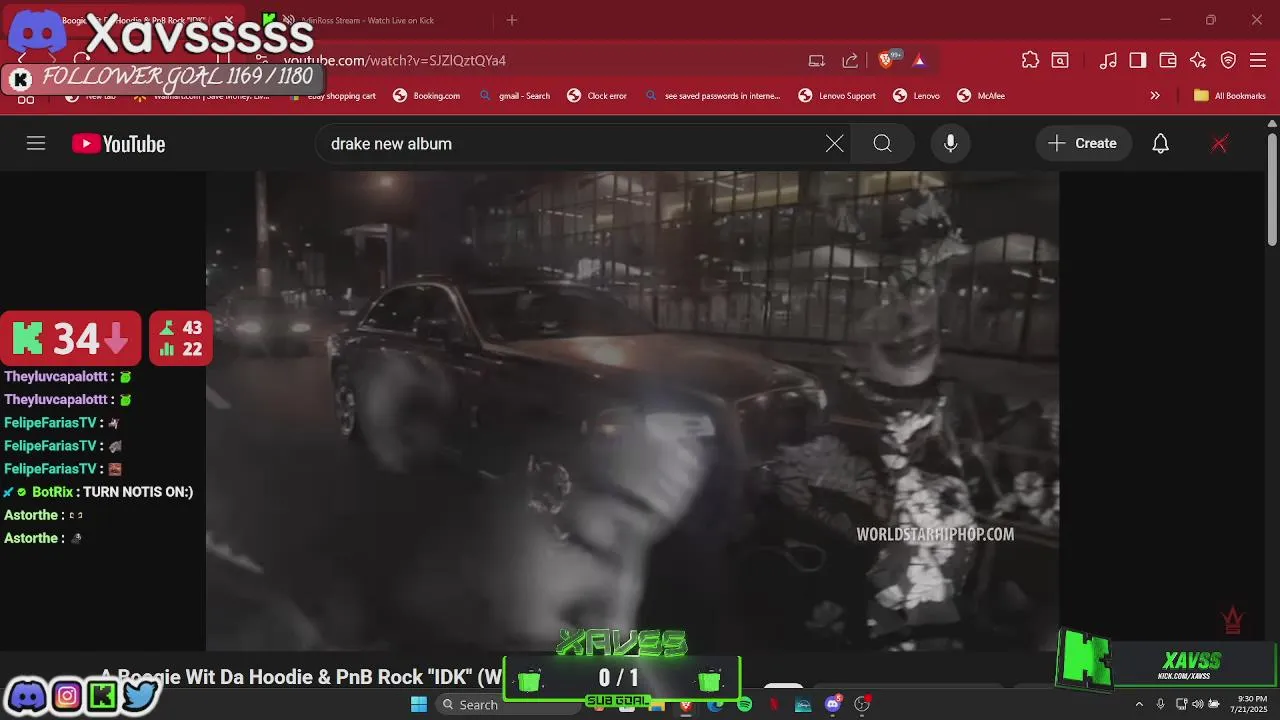
Task: Start voice search with the microphone
Action: click(950, 144)
